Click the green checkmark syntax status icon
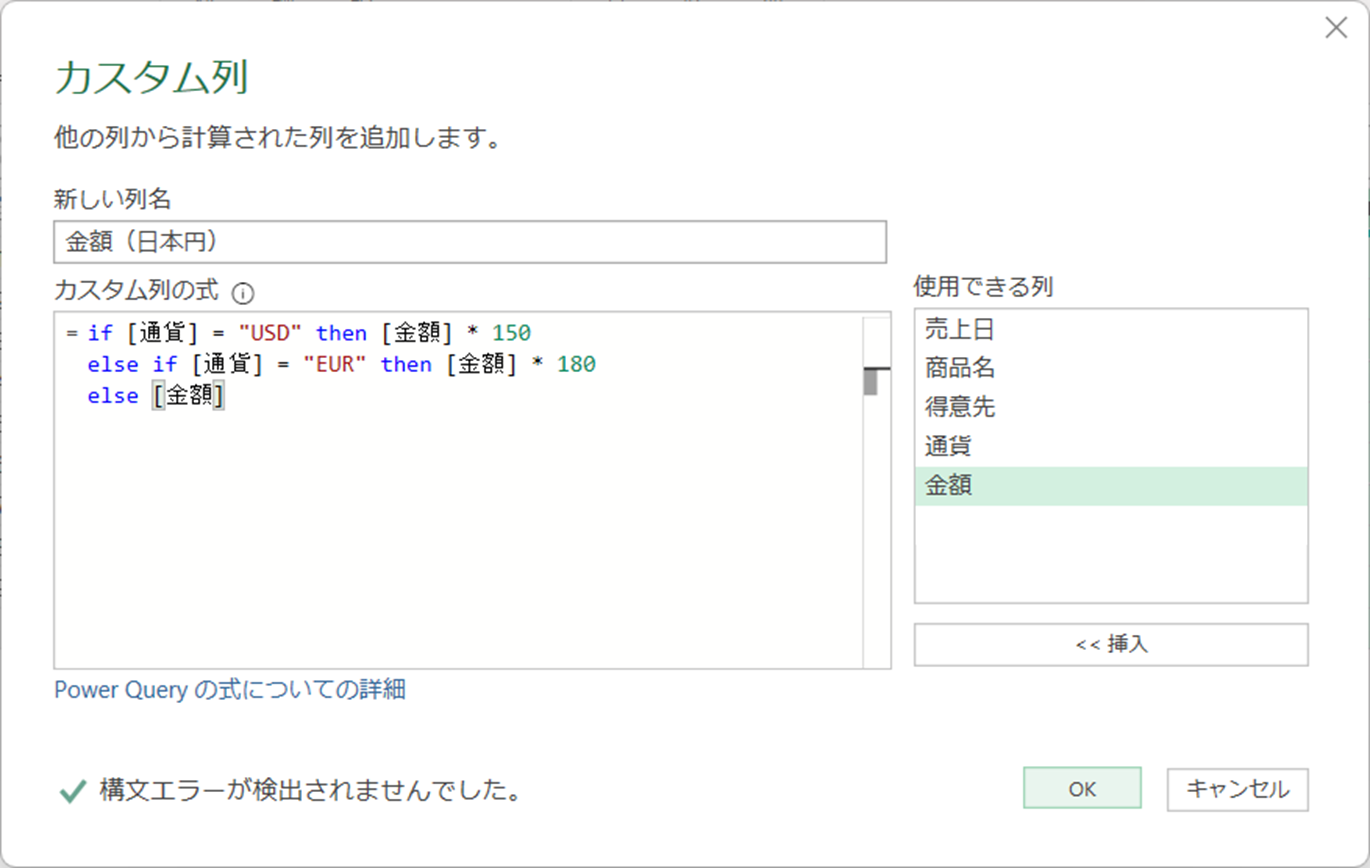The width and height of the screenshot is (1370, 868). tap(72, 792)
